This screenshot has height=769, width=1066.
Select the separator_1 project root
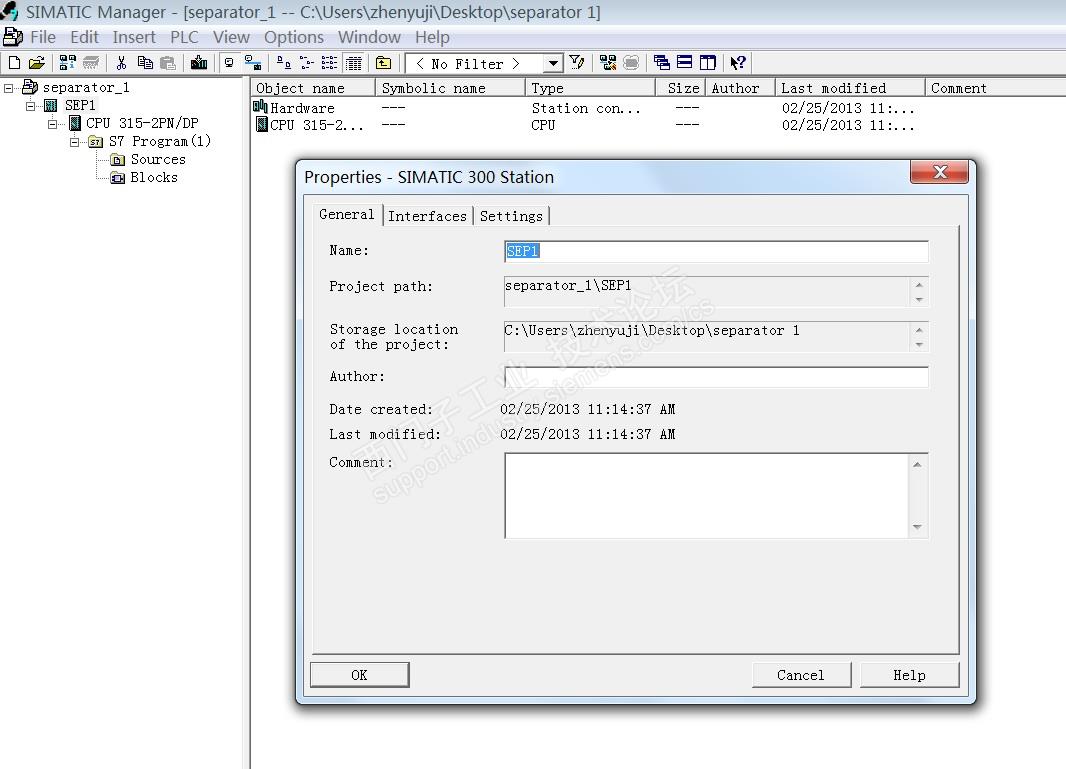click(x=86, y=88)
